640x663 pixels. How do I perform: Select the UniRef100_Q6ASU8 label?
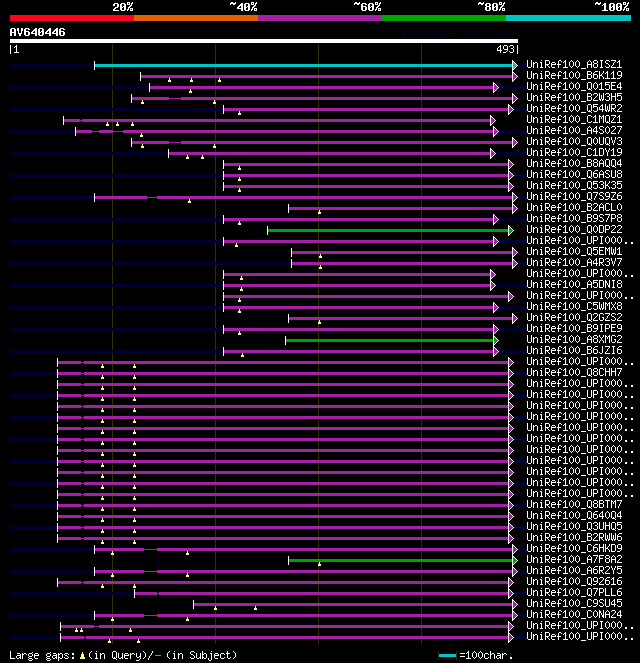tap(574, 174)
